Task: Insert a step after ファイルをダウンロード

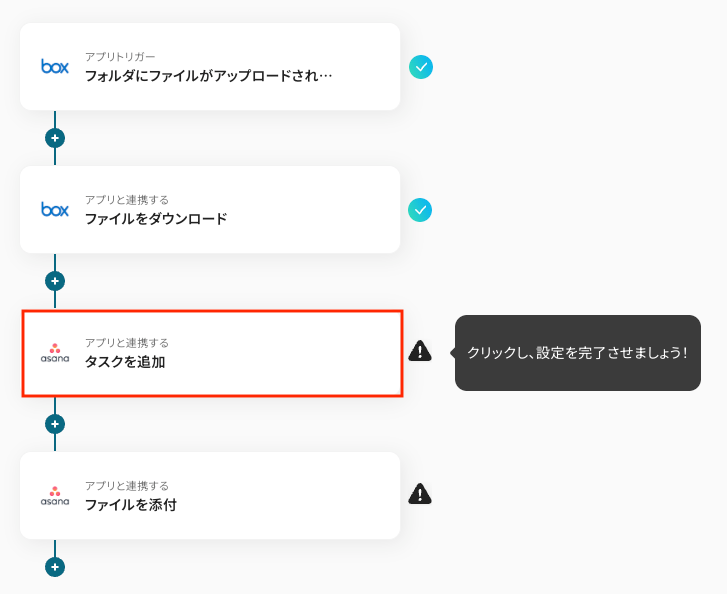Action: (55, 281)
